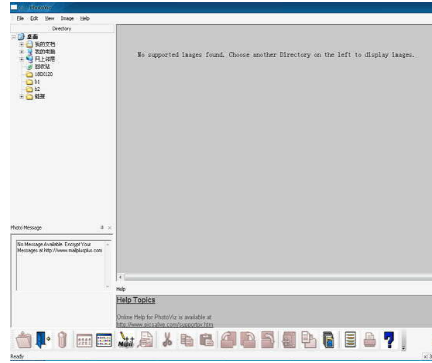432x363 pixels.
Task: Click the paste clipboard icon
Action: [x=207, y=340]
